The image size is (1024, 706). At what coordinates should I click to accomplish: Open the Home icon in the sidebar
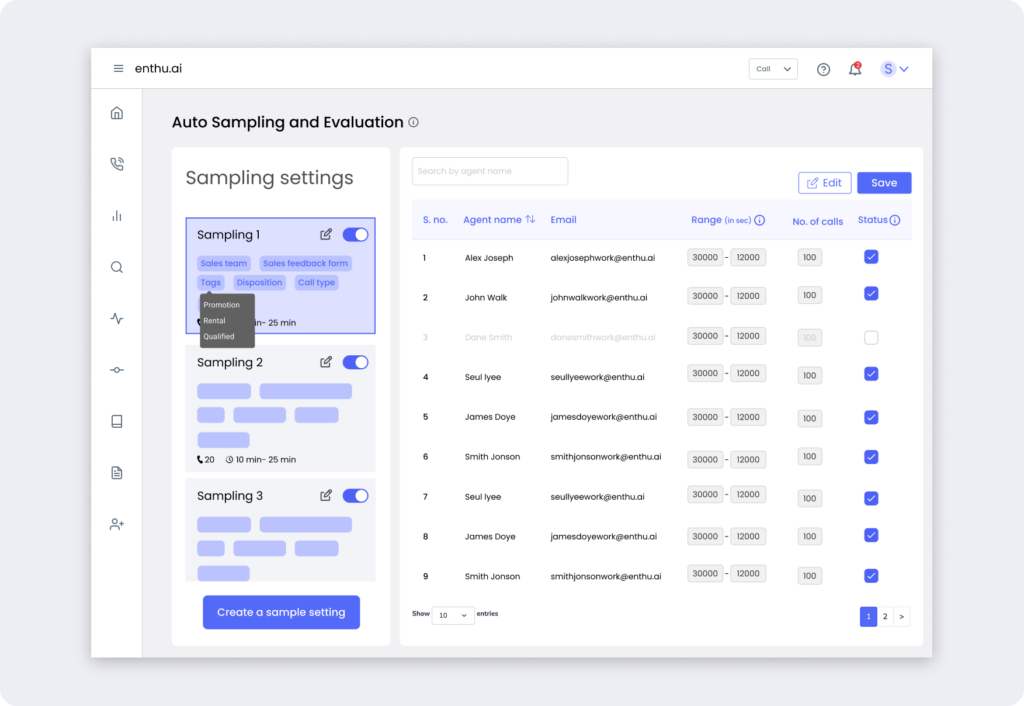pos(116,113)
